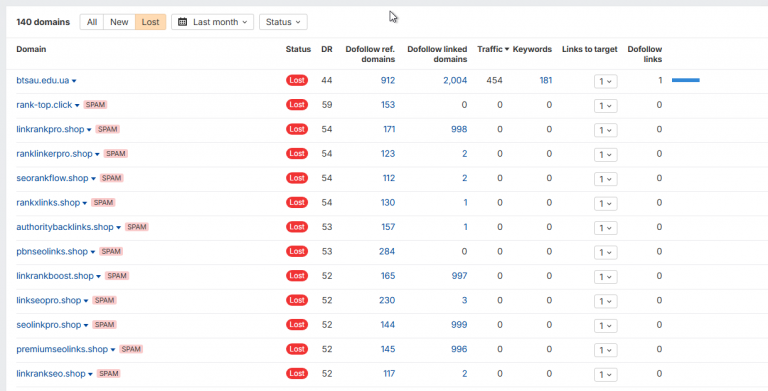Screen dimensions: 768x391
Task: Select the All filter tab
Action: point(92,22)
